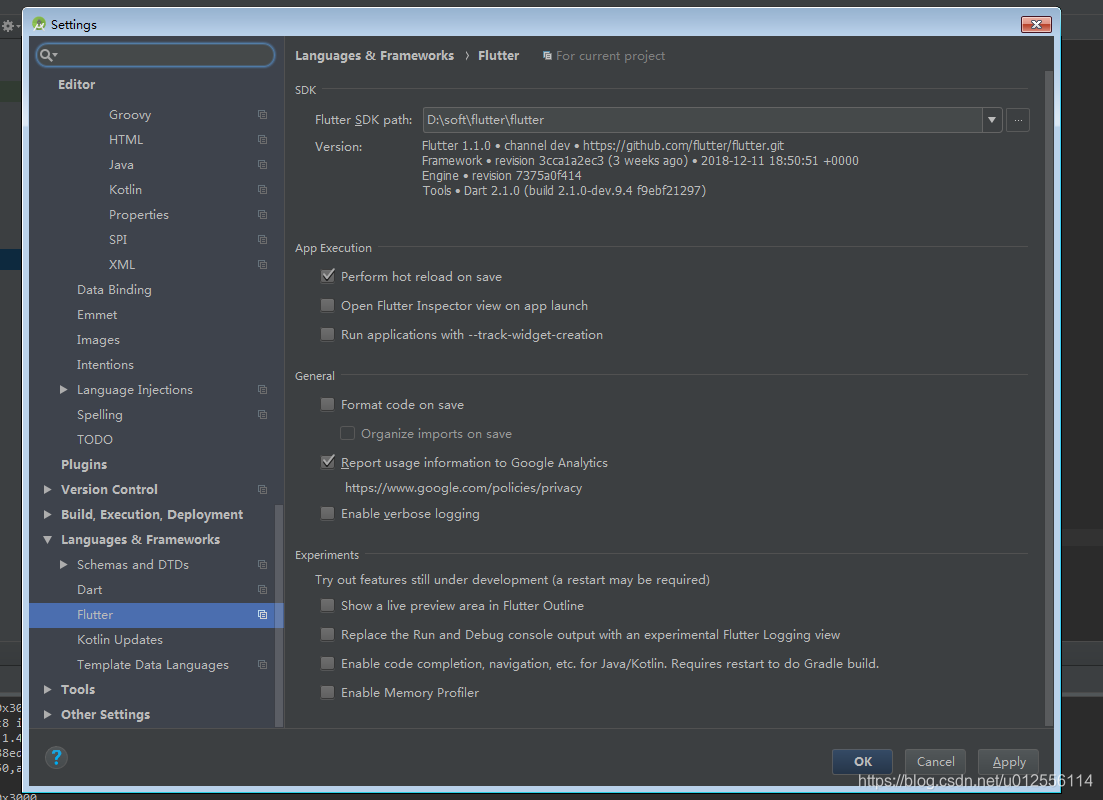Viewport: 1103px width, 800px height.
Task: Click the help question mark icon
Action: pyautogui.click(x=56, y=757)
